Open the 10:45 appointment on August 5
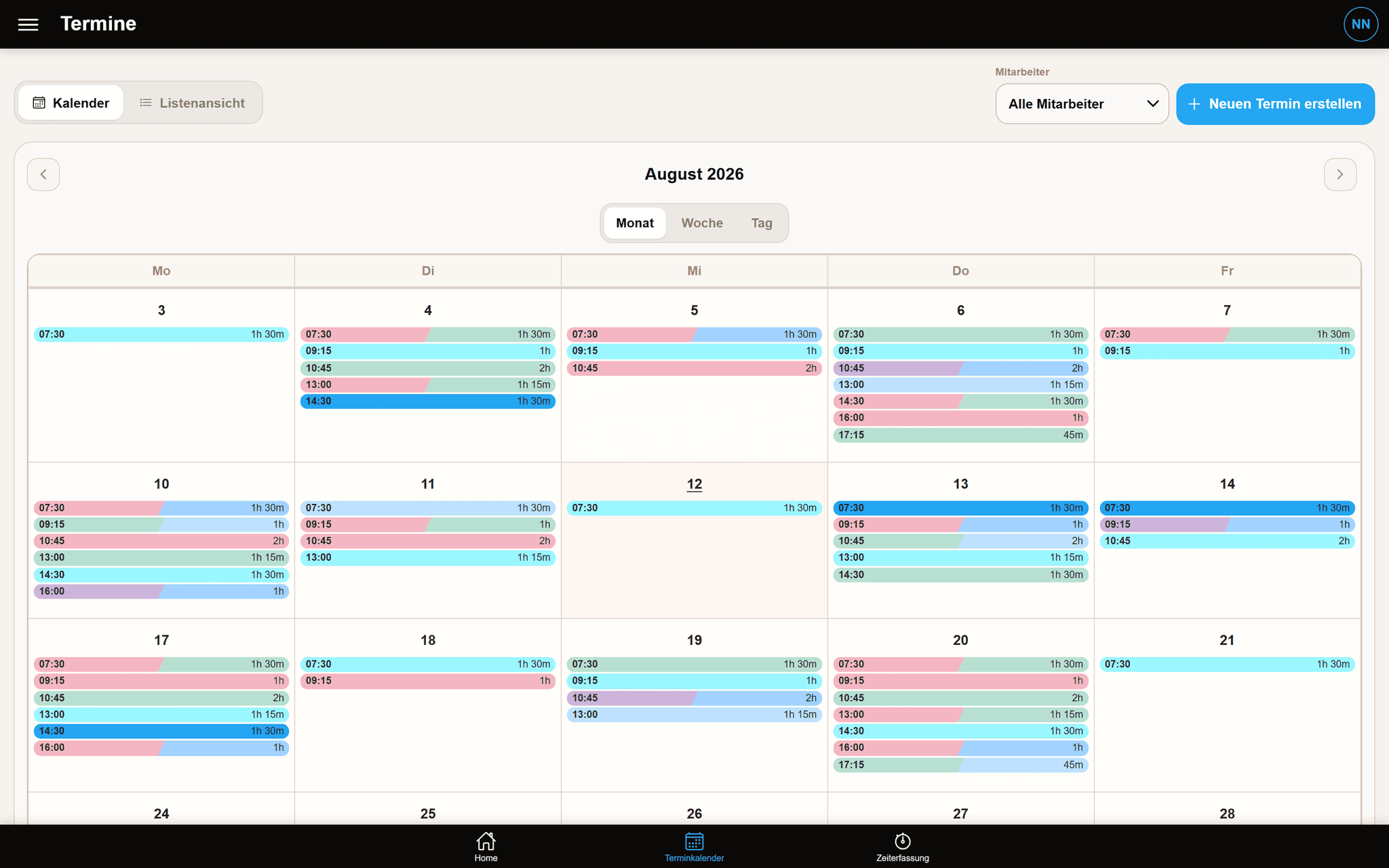 click(694, 368)
